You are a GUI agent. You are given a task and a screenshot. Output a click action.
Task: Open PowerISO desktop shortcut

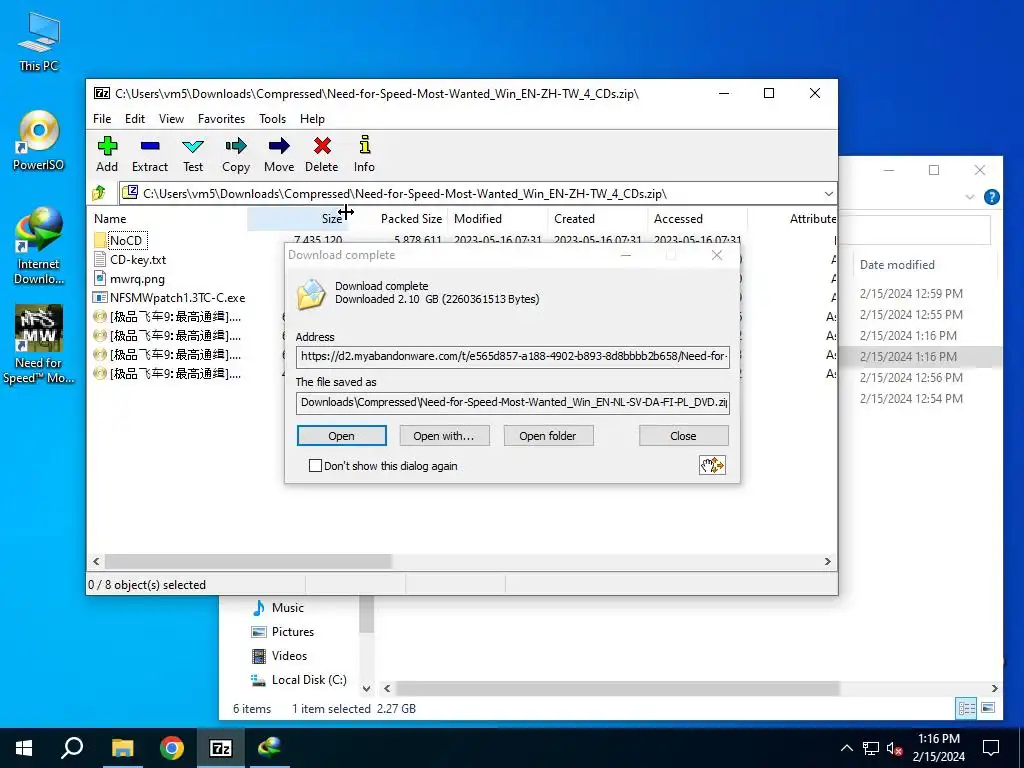tap(39, 140)
